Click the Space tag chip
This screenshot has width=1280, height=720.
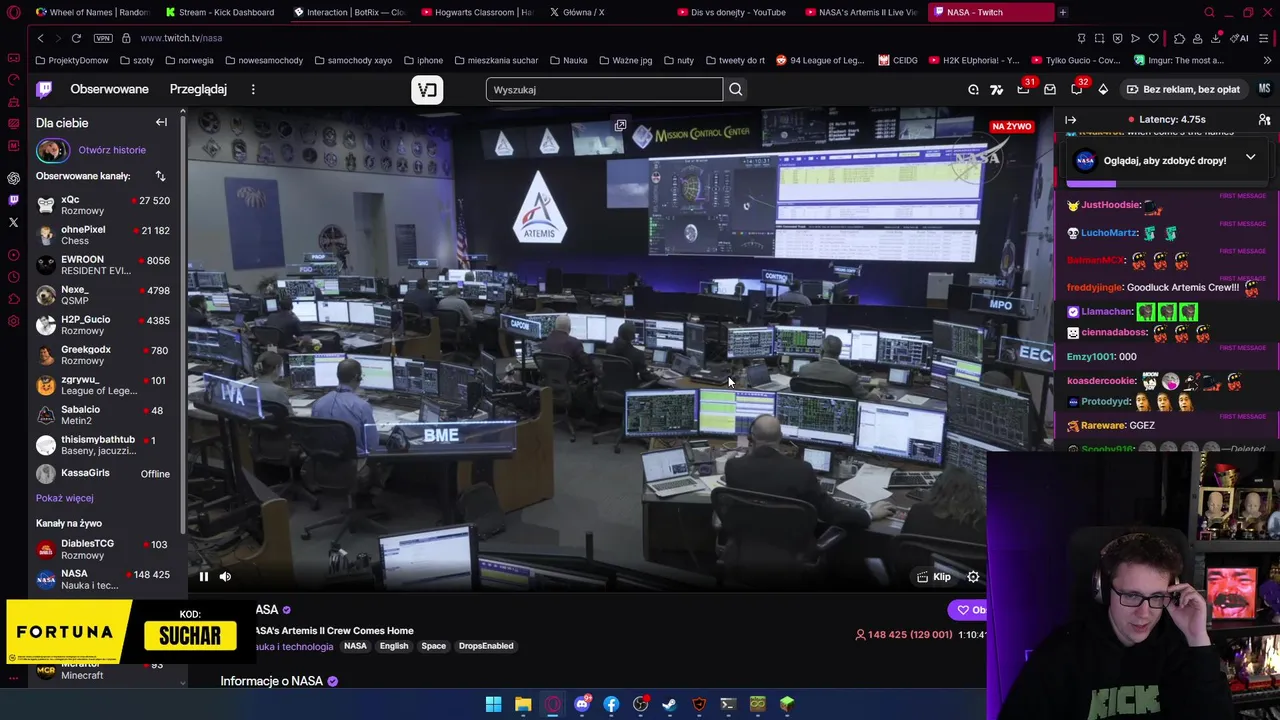point(433,646)
